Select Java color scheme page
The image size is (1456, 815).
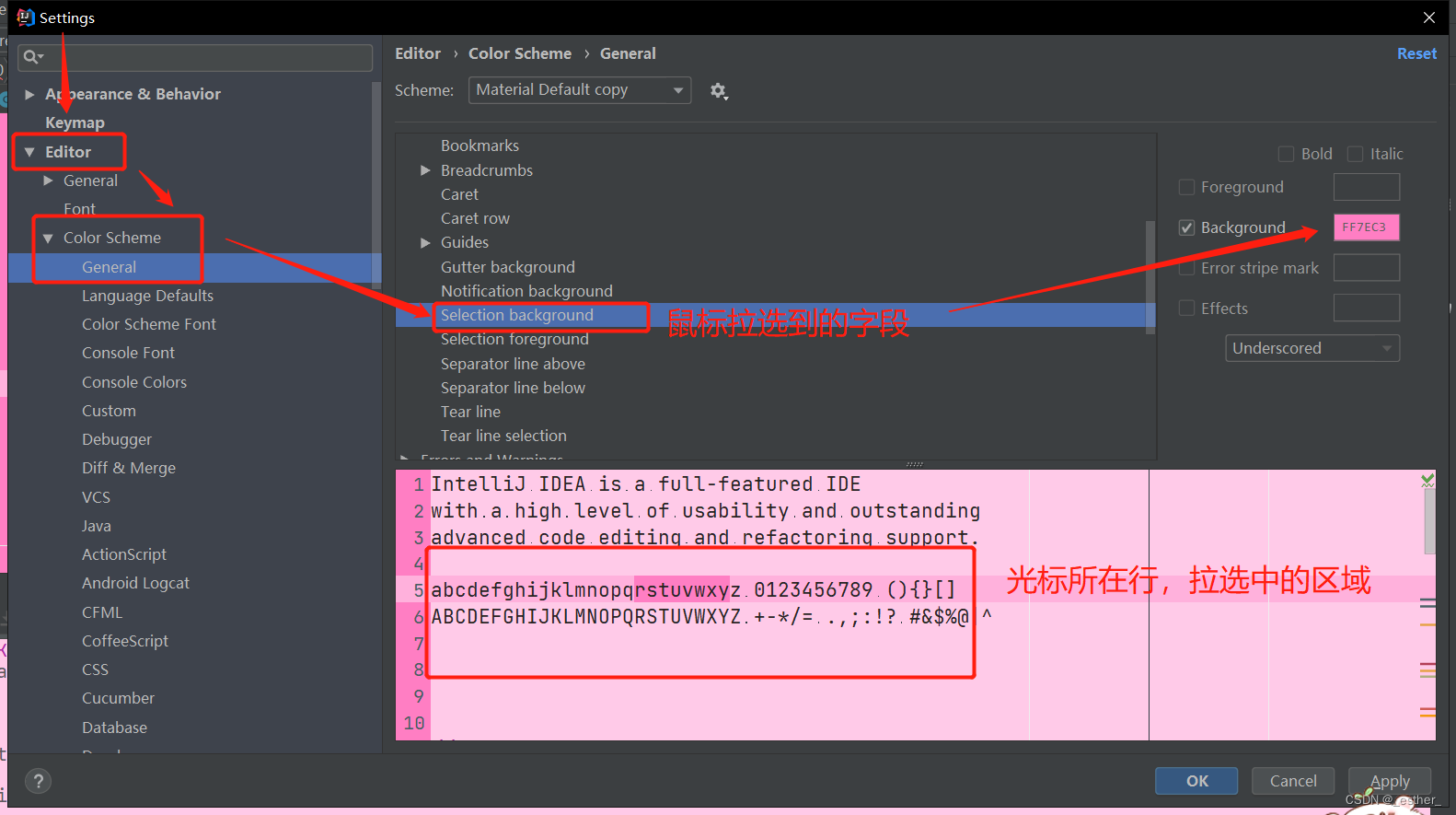[x=97, y=526]
